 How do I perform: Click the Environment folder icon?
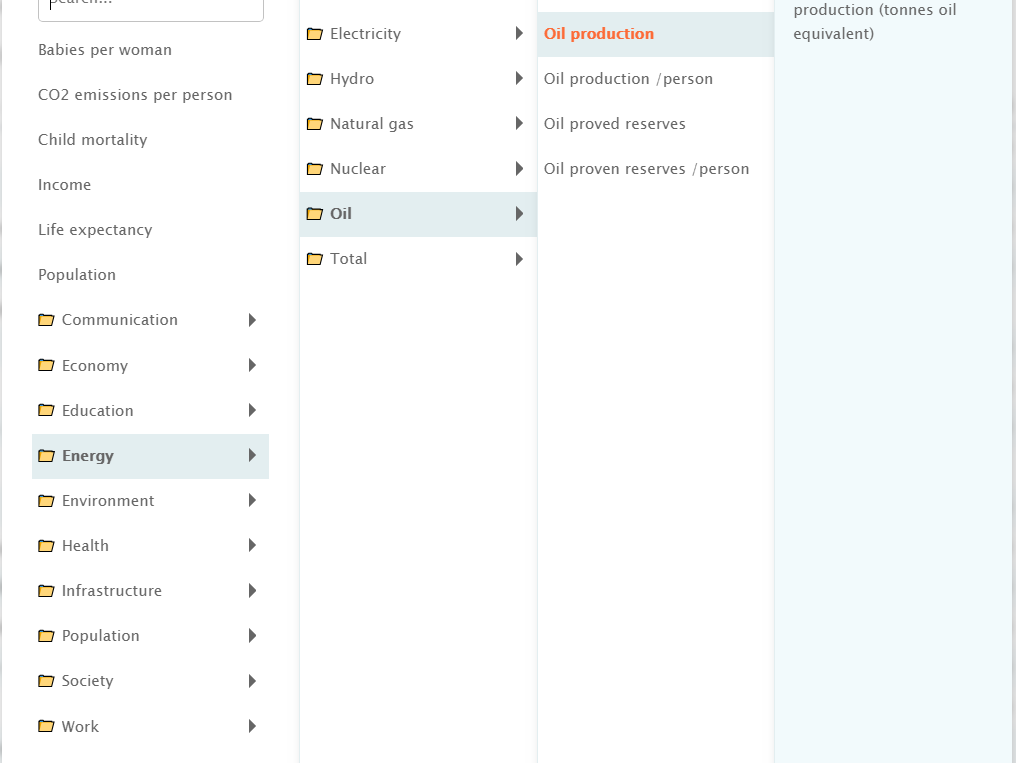coord(46,501)
